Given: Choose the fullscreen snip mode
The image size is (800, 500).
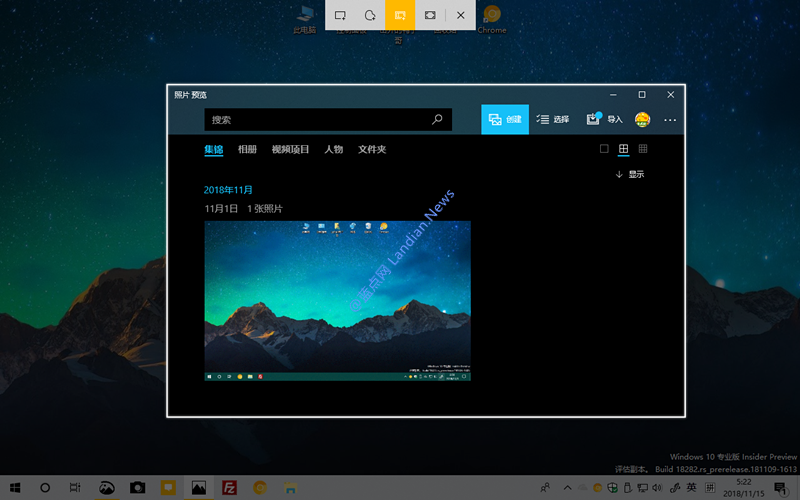Looking at the screenshot, I should tap(430, 15).
